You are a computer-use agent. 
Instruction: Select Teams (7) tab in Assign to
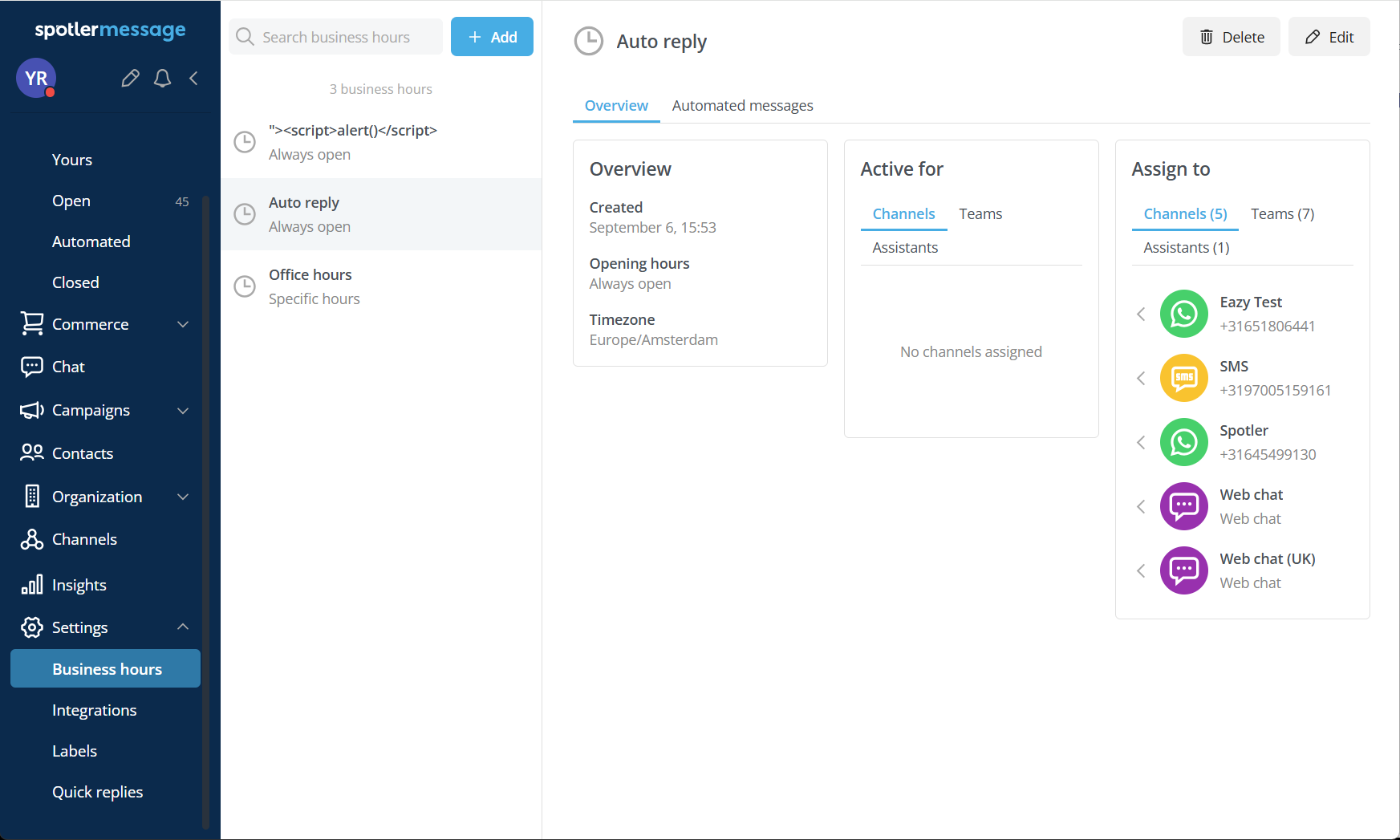click(x=1282, y=214)
